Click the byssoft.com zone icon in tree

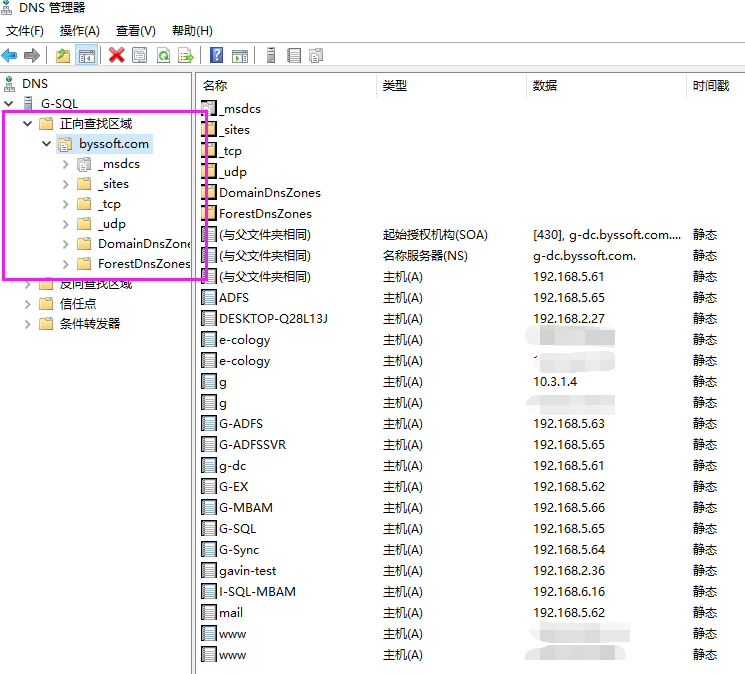pyautogui.click(x=65, y=144)
